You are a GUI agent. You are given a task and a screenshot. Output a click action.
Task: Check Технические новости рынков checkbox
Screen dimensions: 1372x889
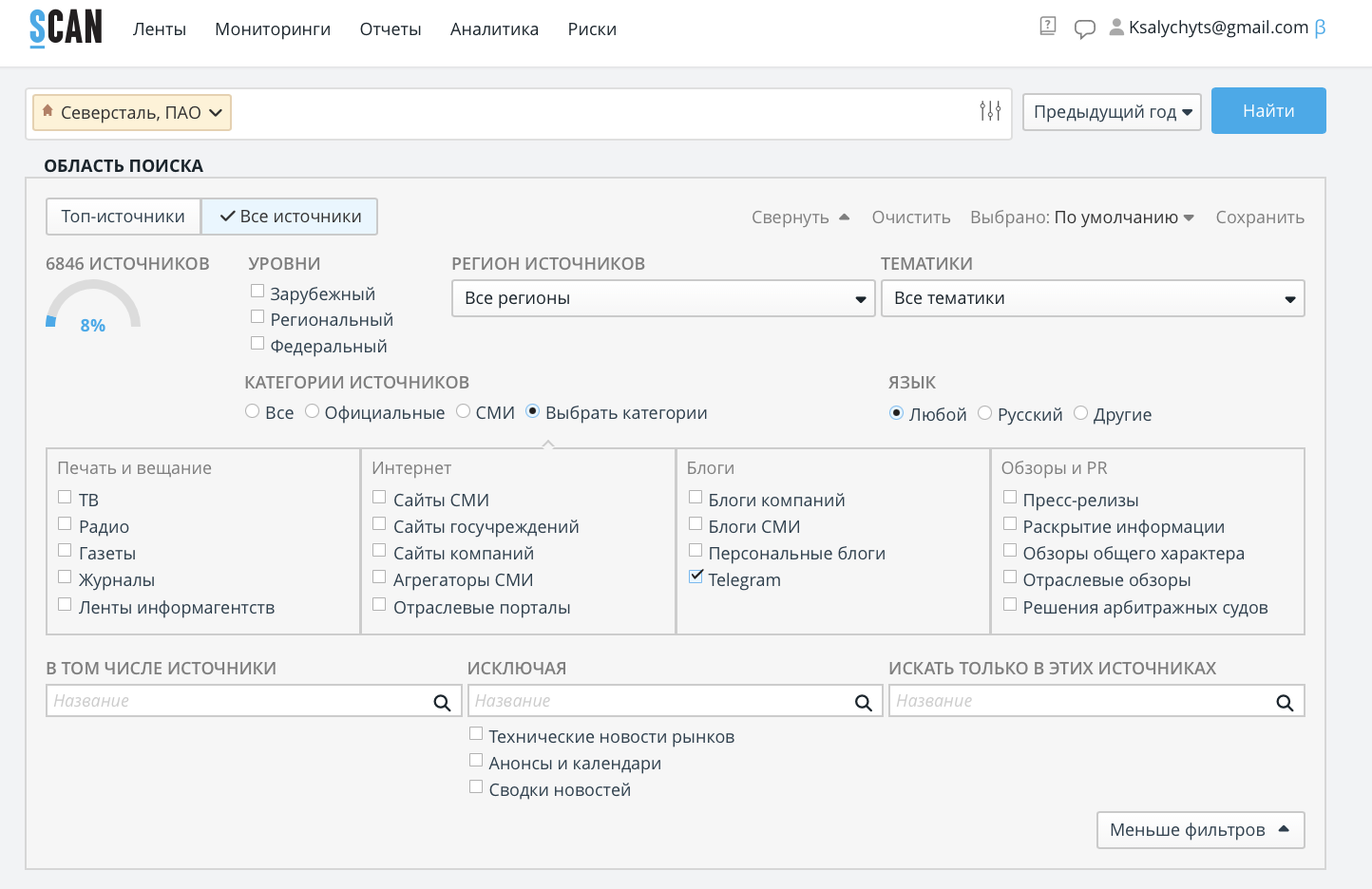coord(476,733)
